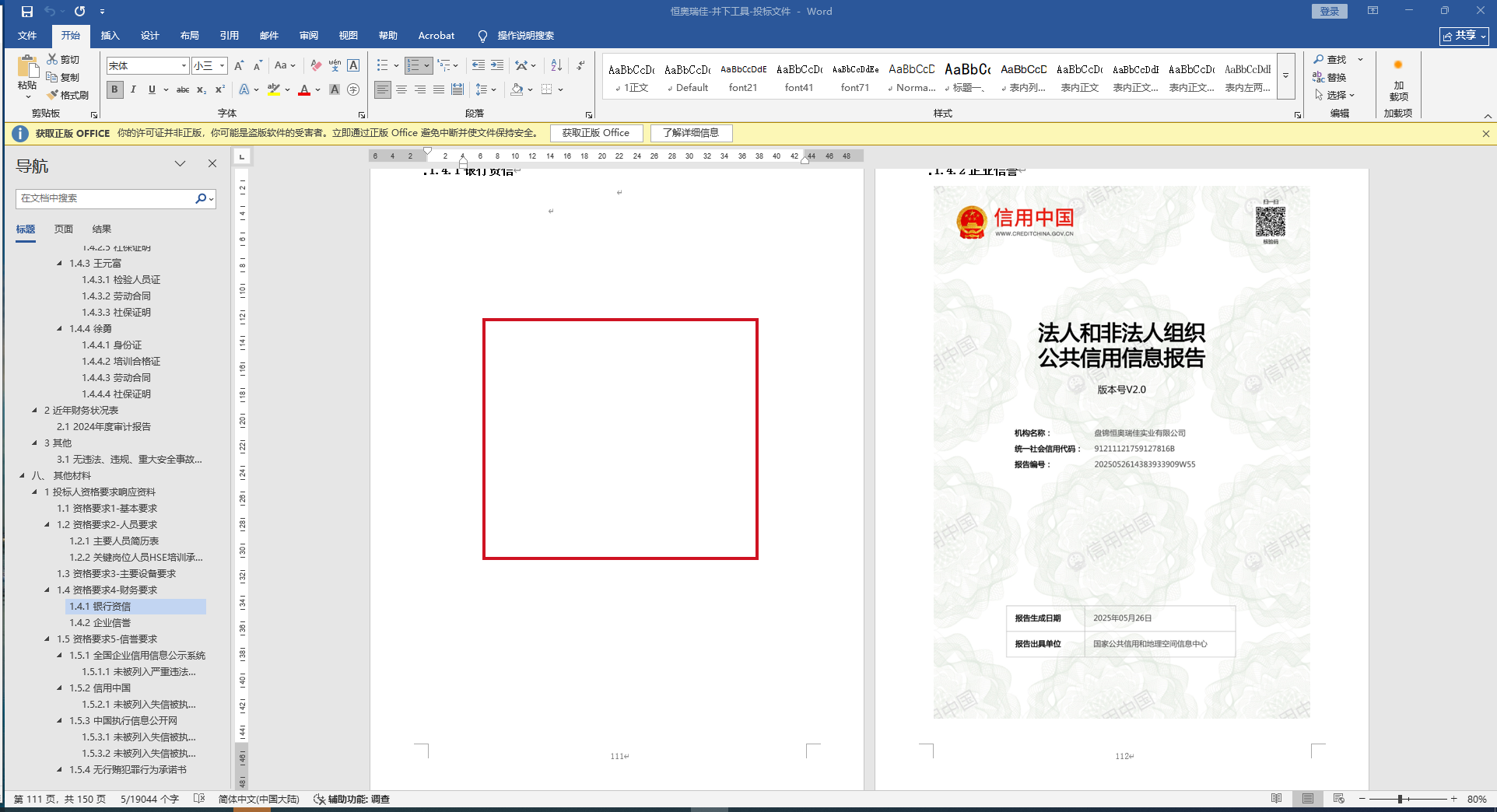Close the navigation pane
The image size is (1497, 812).
point(212,163)
